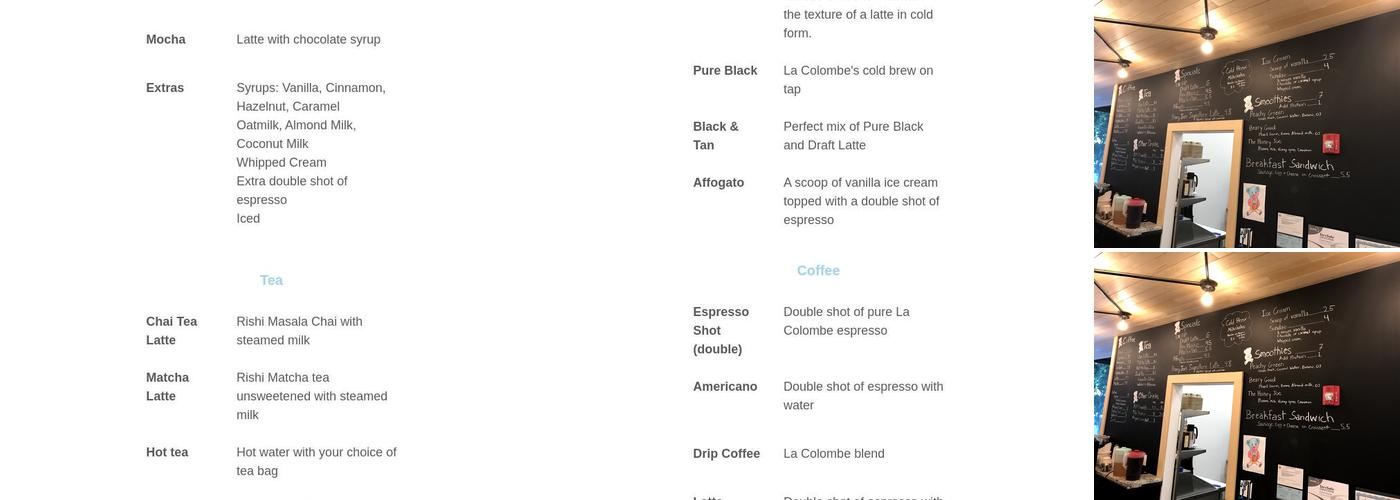The width and height of the screenshot is (1400, 500).
Task: Select the Affogato item name
Action: pos(718,183)
